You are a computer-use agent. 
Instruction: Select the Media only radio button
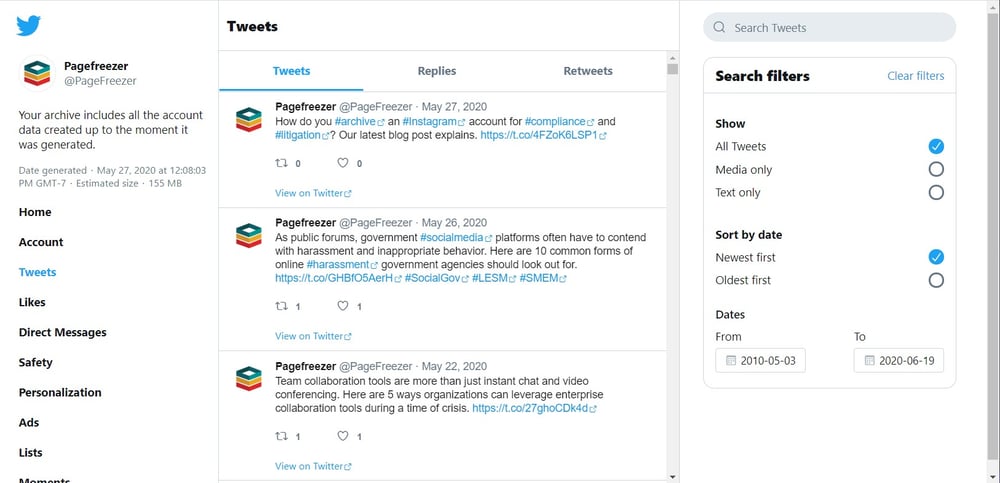(936, 169)
